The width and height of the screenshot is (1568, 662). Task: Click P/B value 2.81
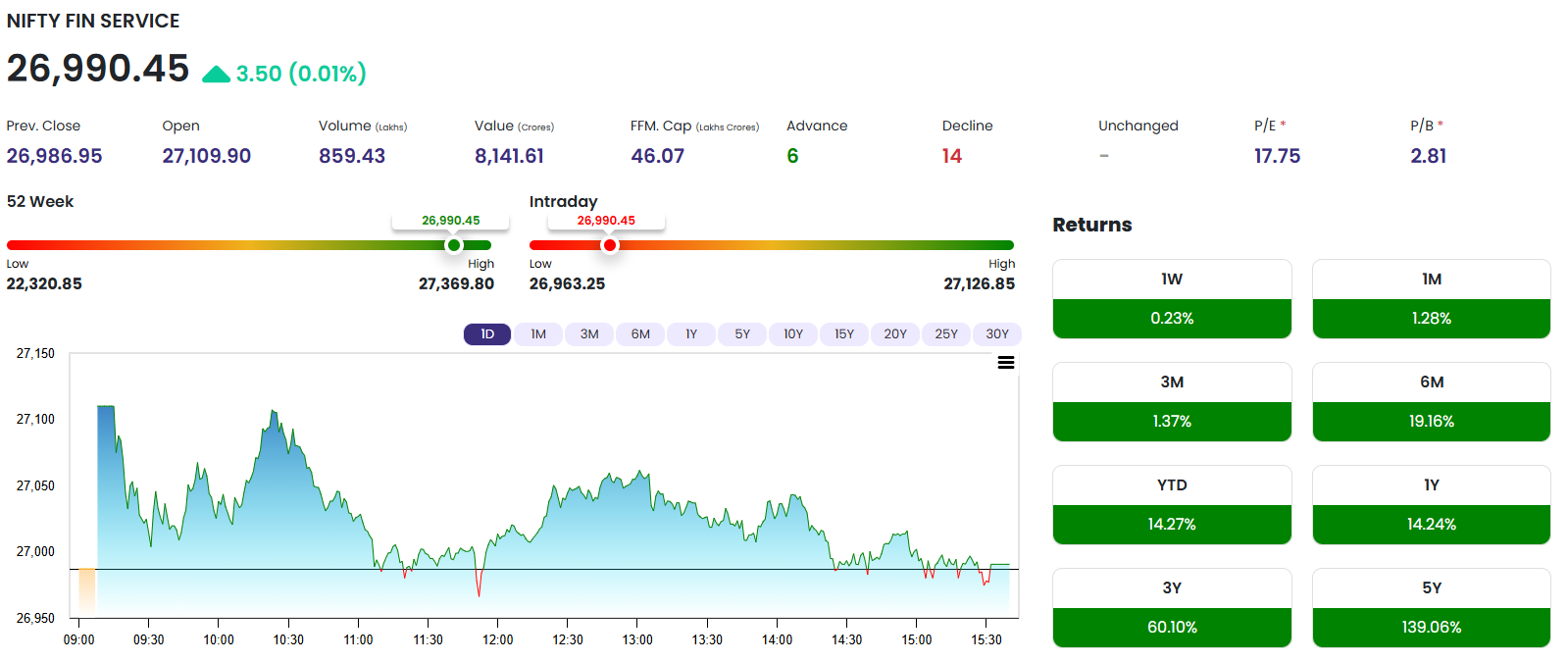pos(1429,156)
